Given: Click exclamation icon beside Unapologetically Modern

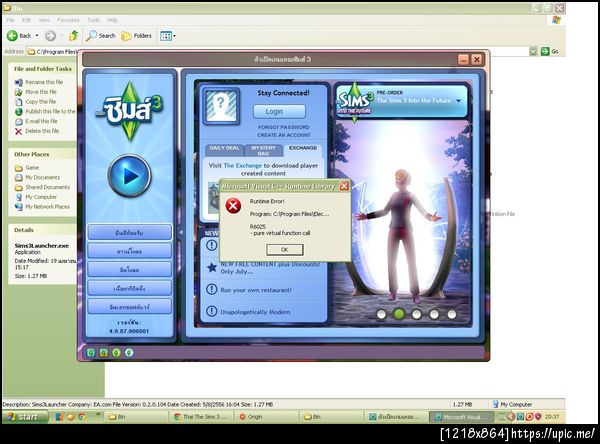Looking at the screenshot, I should 212,311.
